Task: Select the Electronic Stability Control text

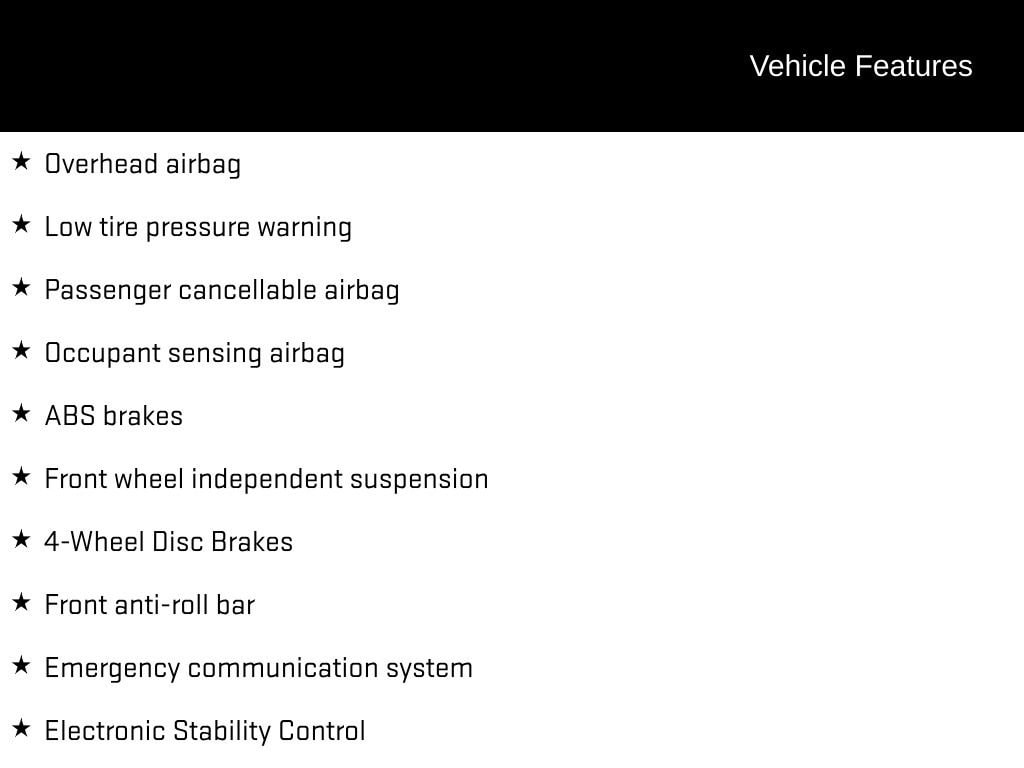Action: 205,731
